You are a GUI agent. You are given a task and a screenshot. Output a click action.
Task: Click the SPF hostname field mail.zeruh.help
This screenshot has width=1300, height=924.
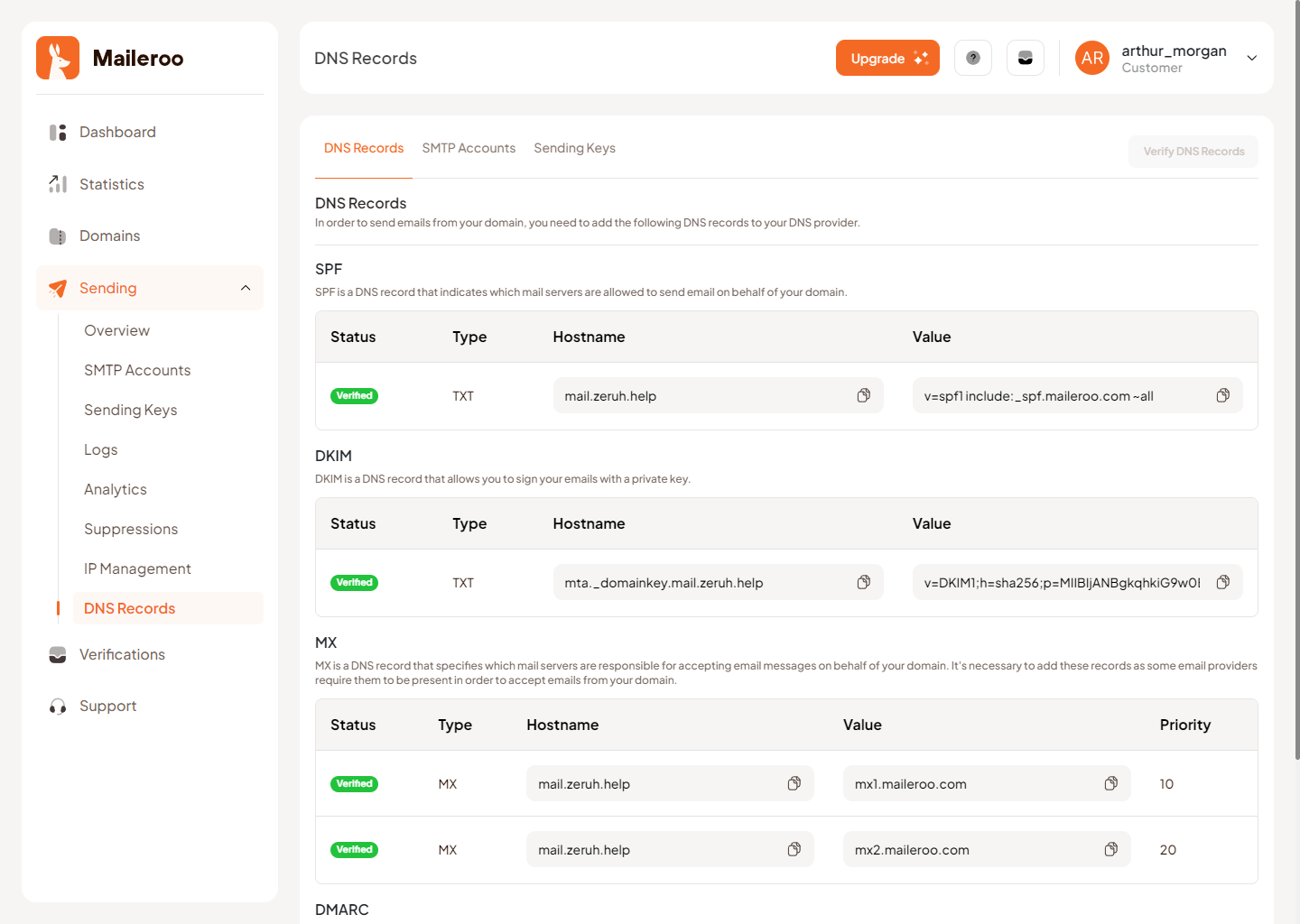(719, 395)
